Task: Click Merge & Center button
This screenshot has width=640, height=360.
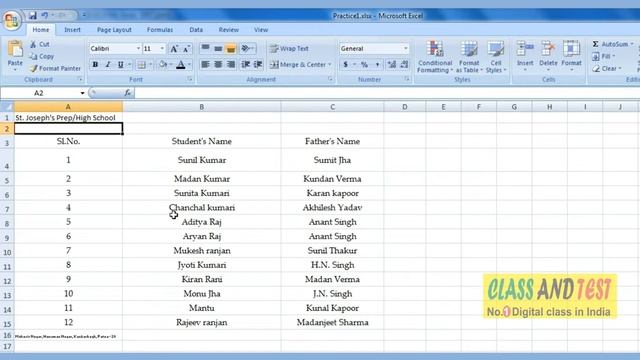Action: 298,64
